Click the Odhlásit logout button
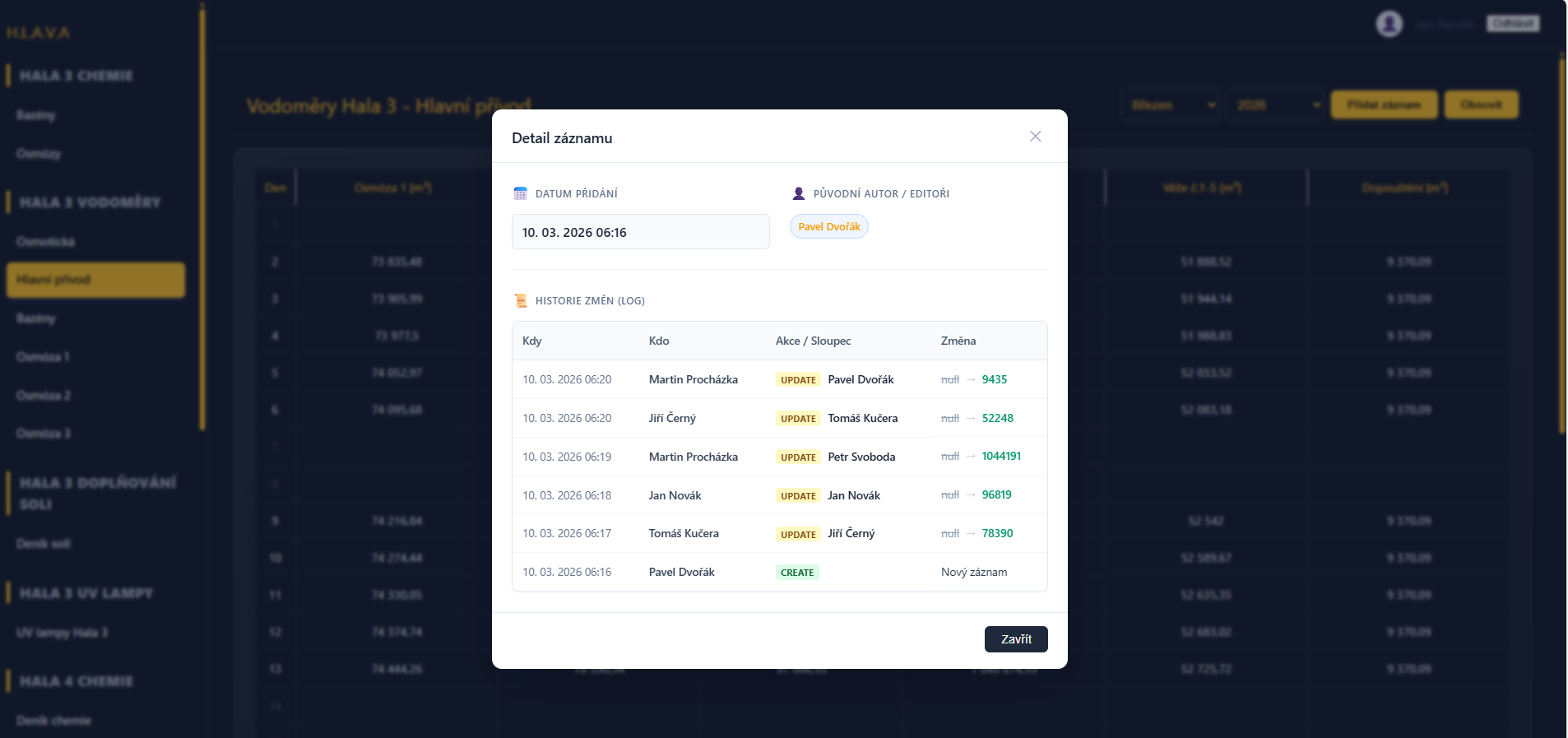This screenshot has height=738, width=1568. [1512, 24]
